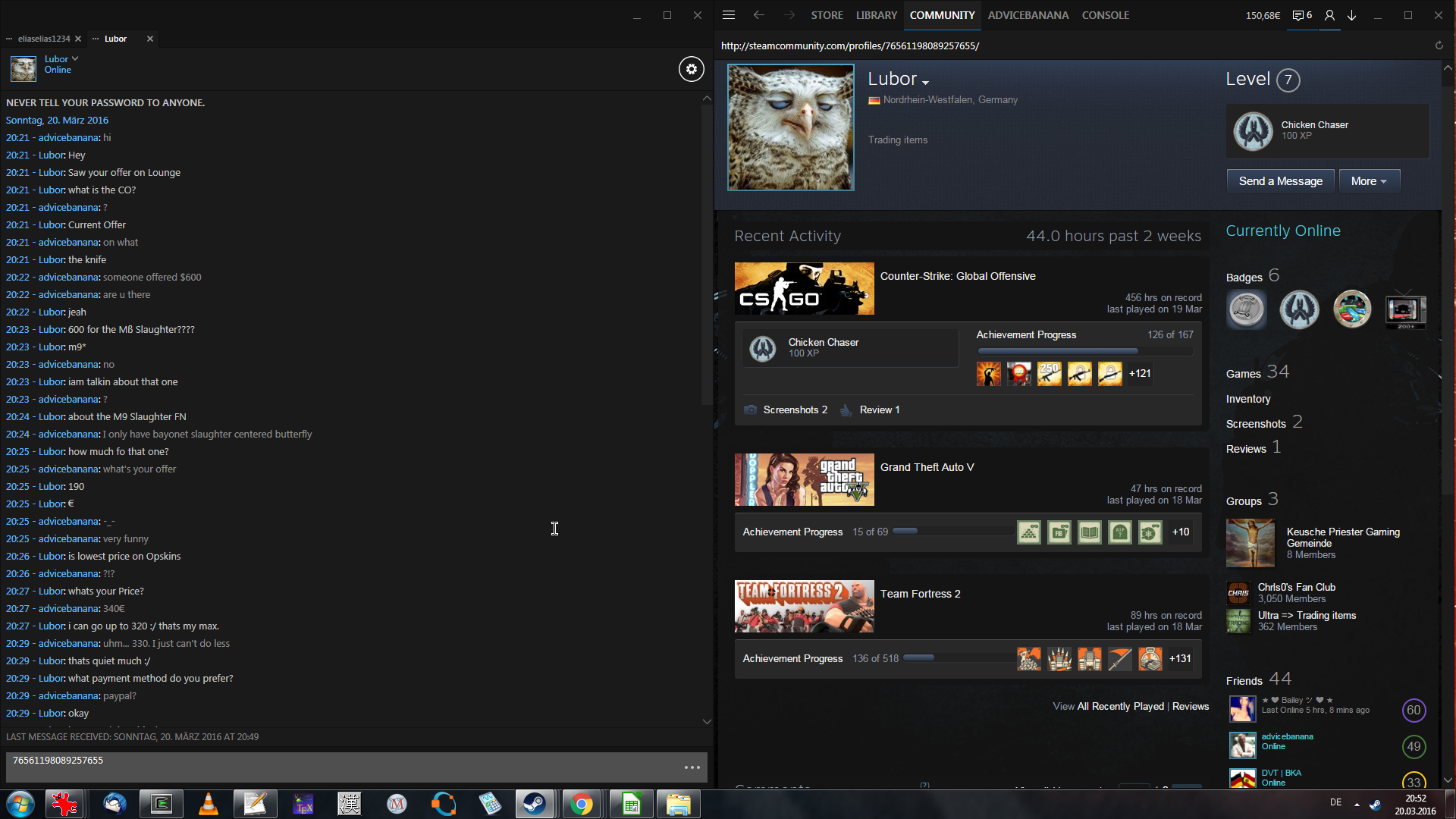Click the Chicken Chaser badge icon
1456x819 pixels.
click(1253, 131)
